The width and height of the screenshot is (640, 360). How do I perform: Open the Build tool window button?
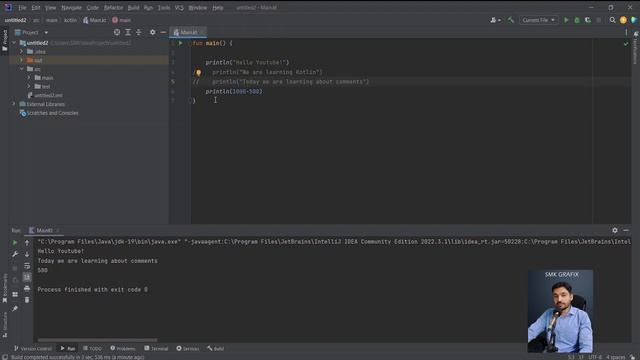[215, 349]
